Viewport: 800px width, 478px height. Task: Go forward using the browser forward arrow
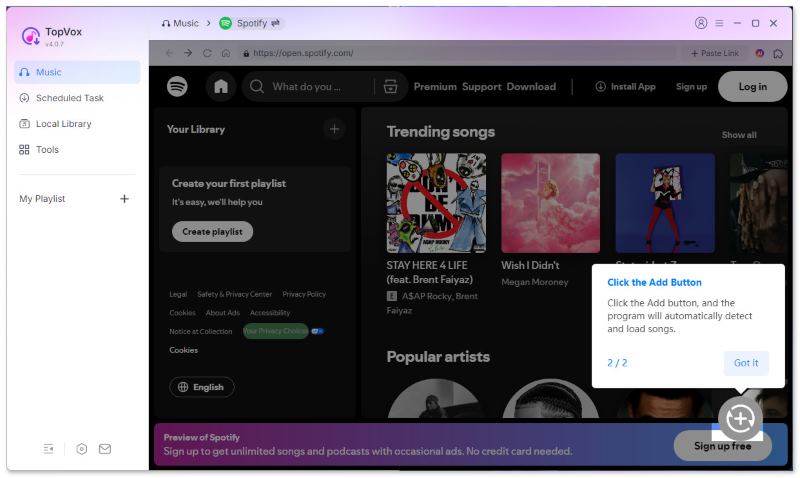(188, 53)
